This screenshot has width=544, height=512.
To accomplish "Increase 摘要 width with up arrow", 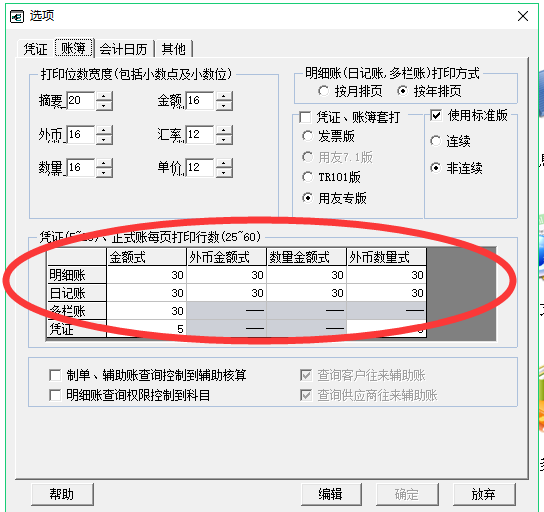I will point(104,96).
